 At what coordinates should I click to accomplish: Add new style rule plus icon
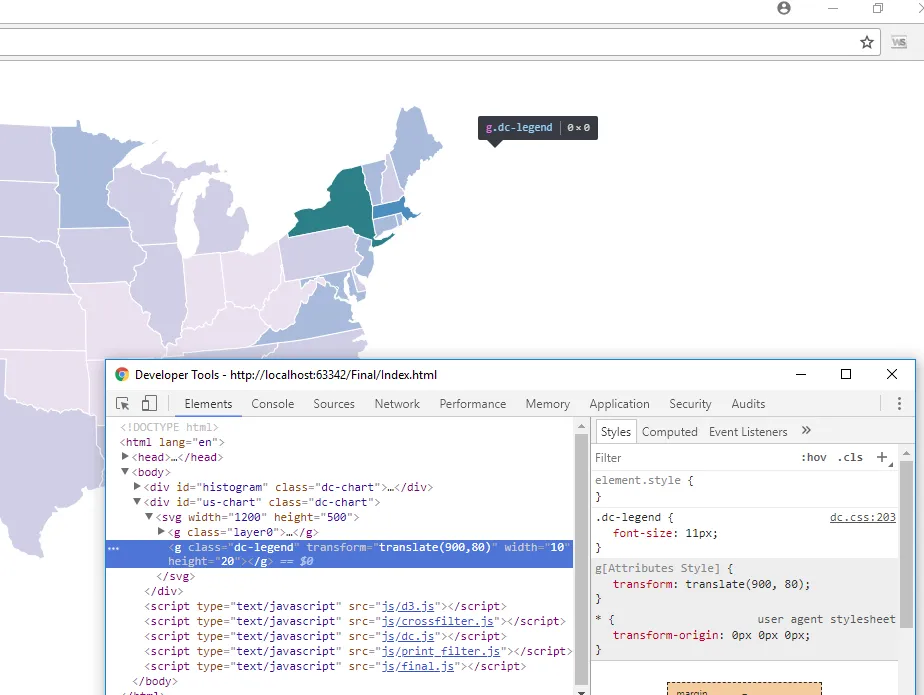tap(882, 457)
